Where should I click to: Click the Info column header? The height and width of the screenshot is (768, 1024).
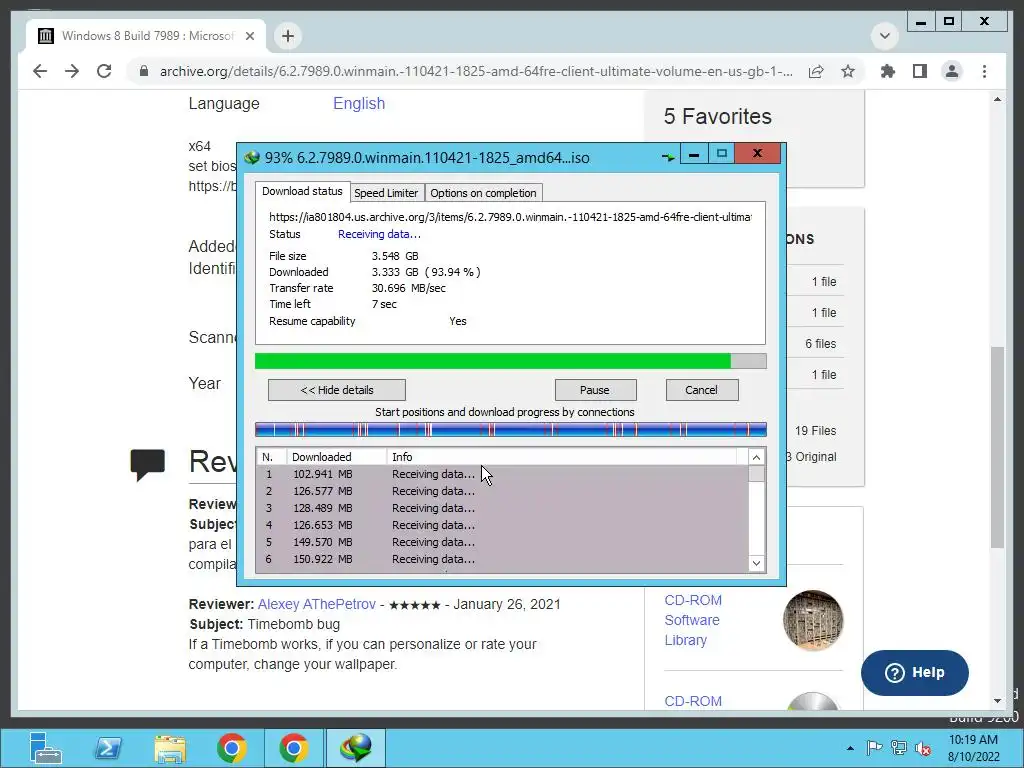pos(562,456)
